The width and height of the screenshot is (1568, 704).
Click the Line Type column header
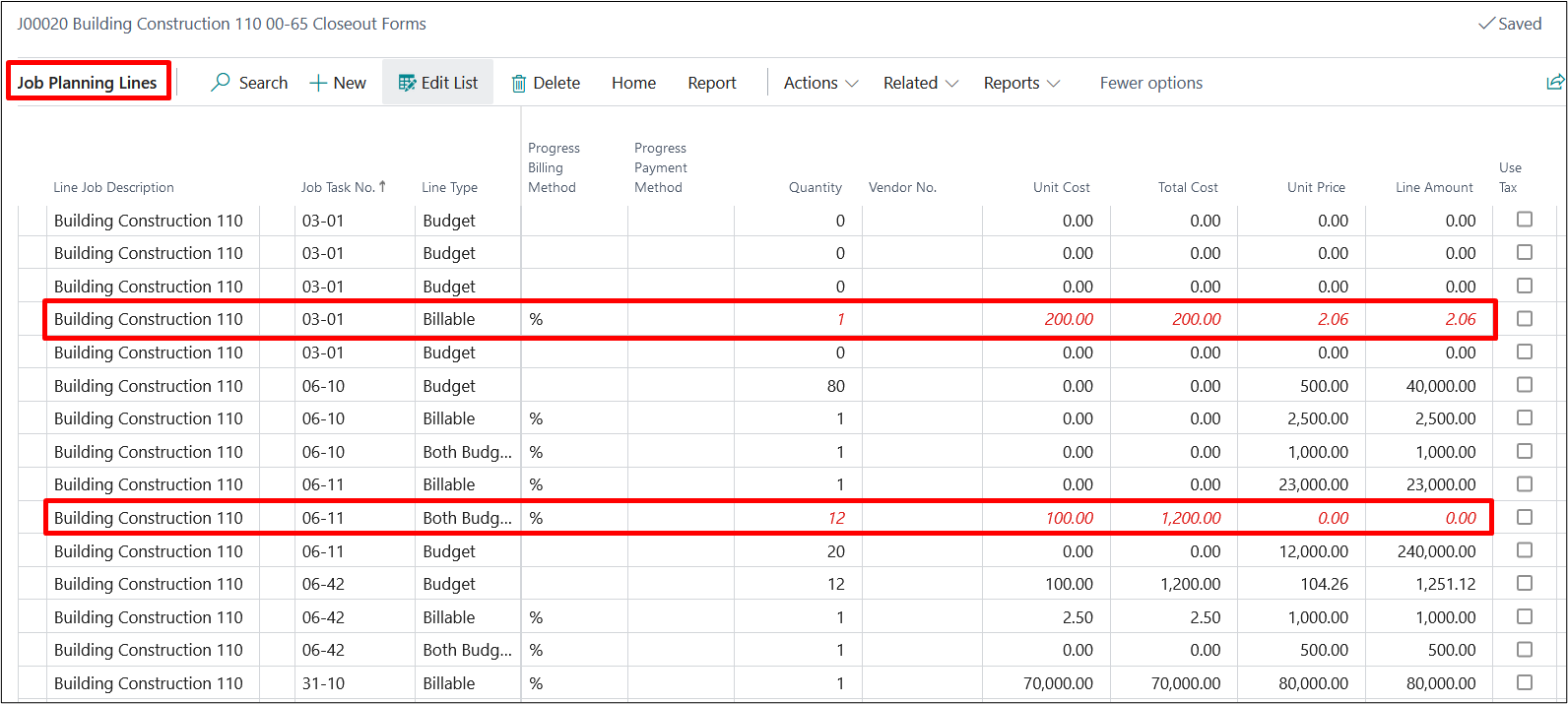(x=449, y=187)
